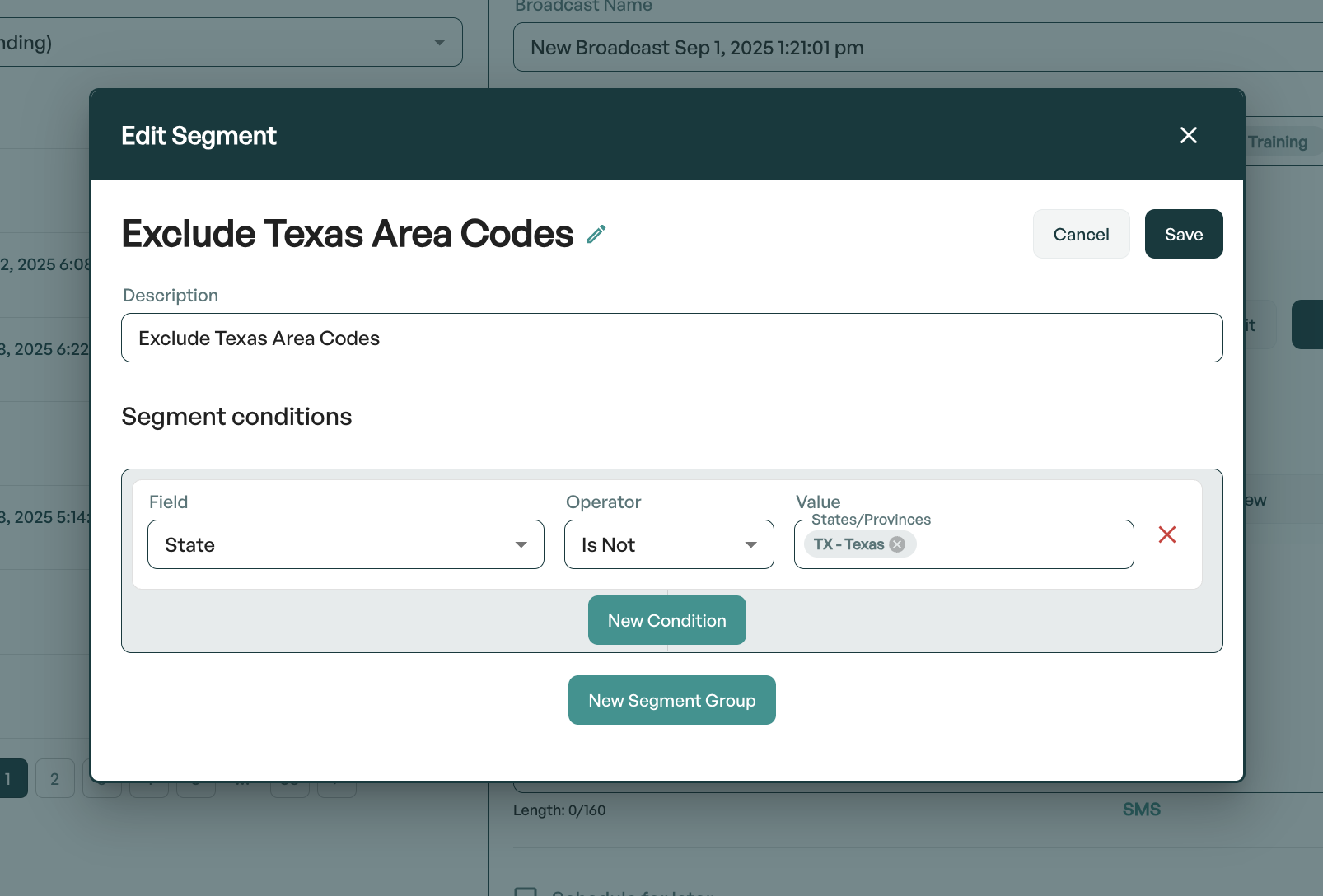Select page 1 in pagination

click(x=10, y=779)
